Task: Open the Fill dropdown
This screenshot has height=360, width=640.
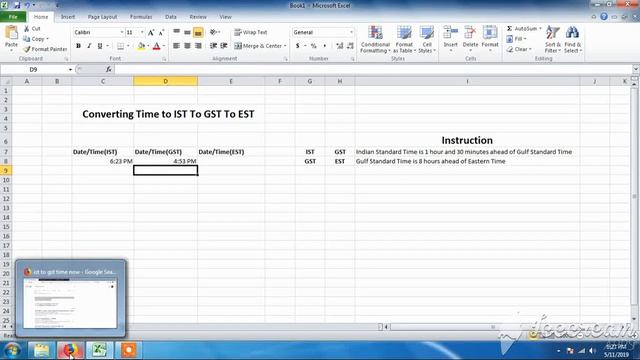Action: click(x=516, y=39)
